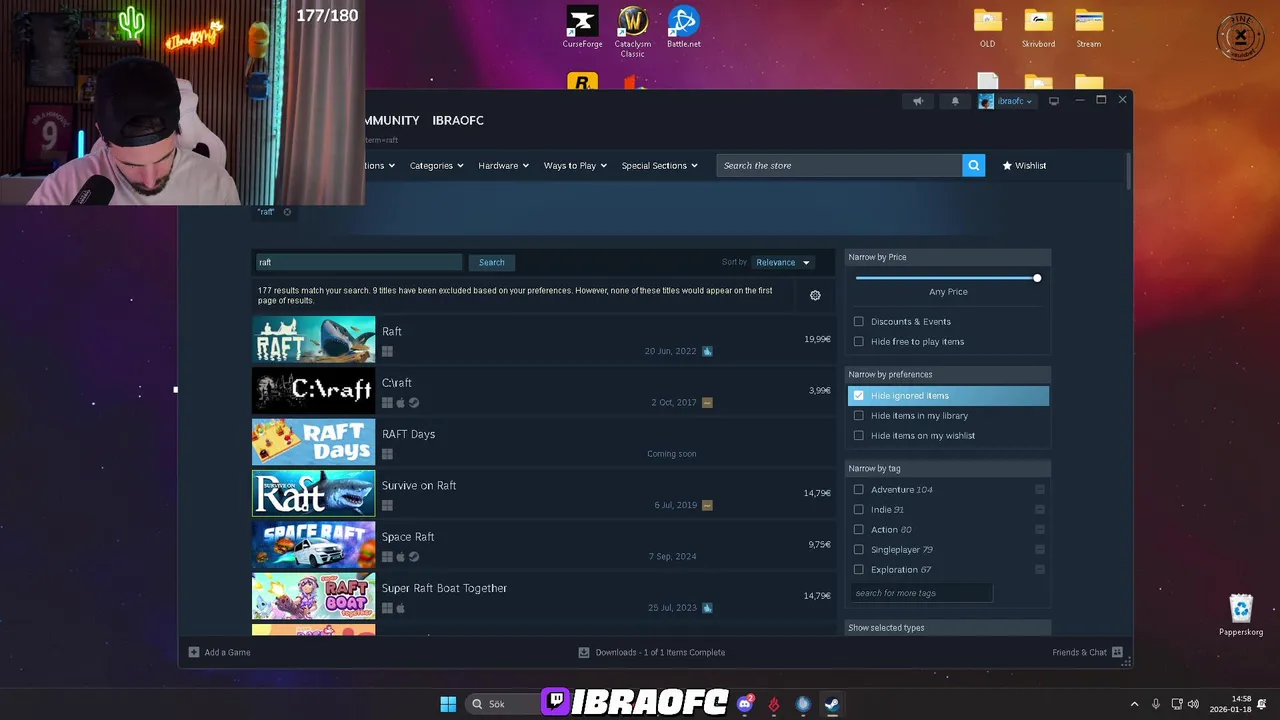Click the Steam taskbar icon
The height and width of the screenshot is (720, 1280).
click(831, 704)
